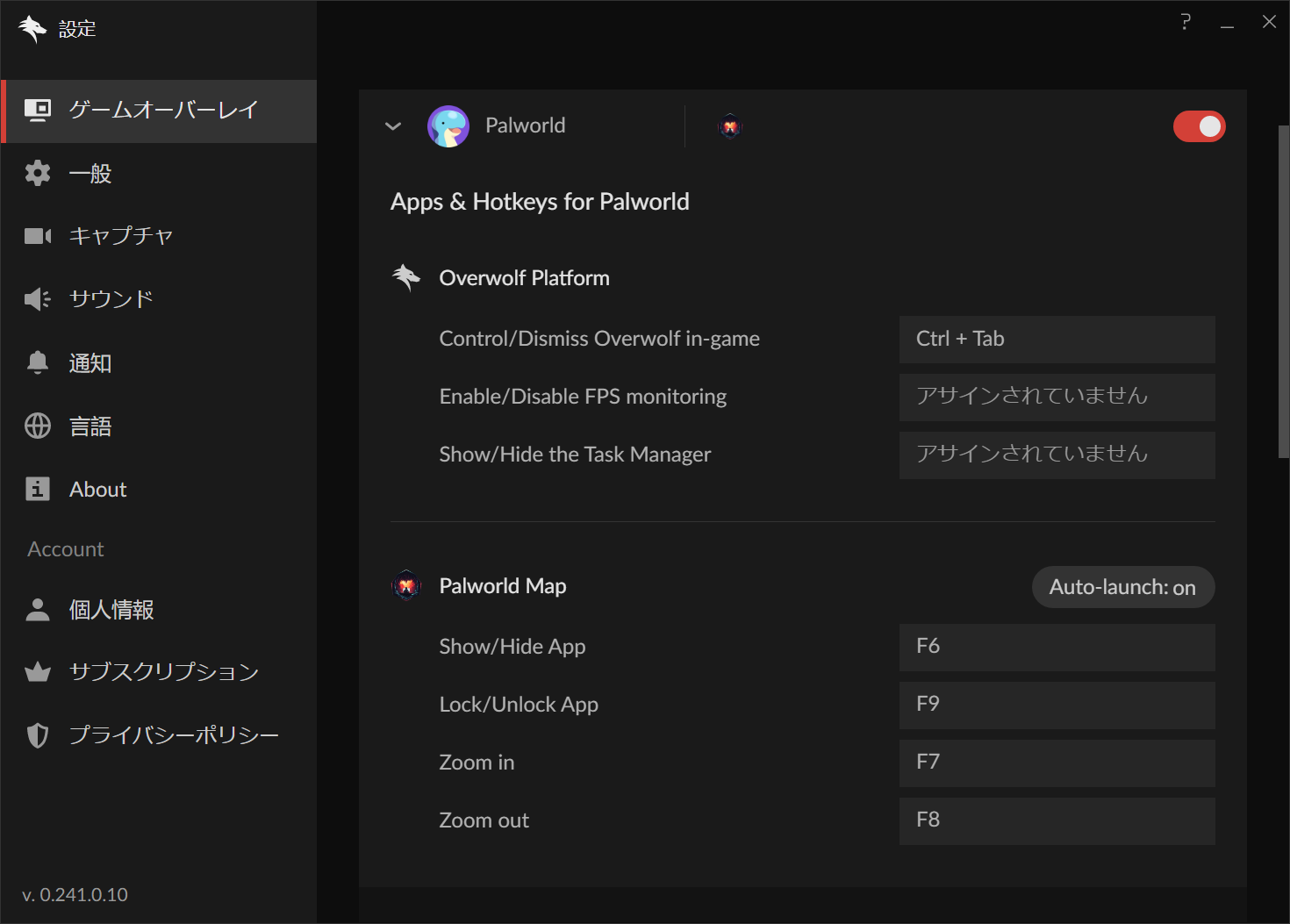Screen dimensions: 1290x924
Task: Click the Control/Dismiss Overwolf in-game label
Action: 599,339
